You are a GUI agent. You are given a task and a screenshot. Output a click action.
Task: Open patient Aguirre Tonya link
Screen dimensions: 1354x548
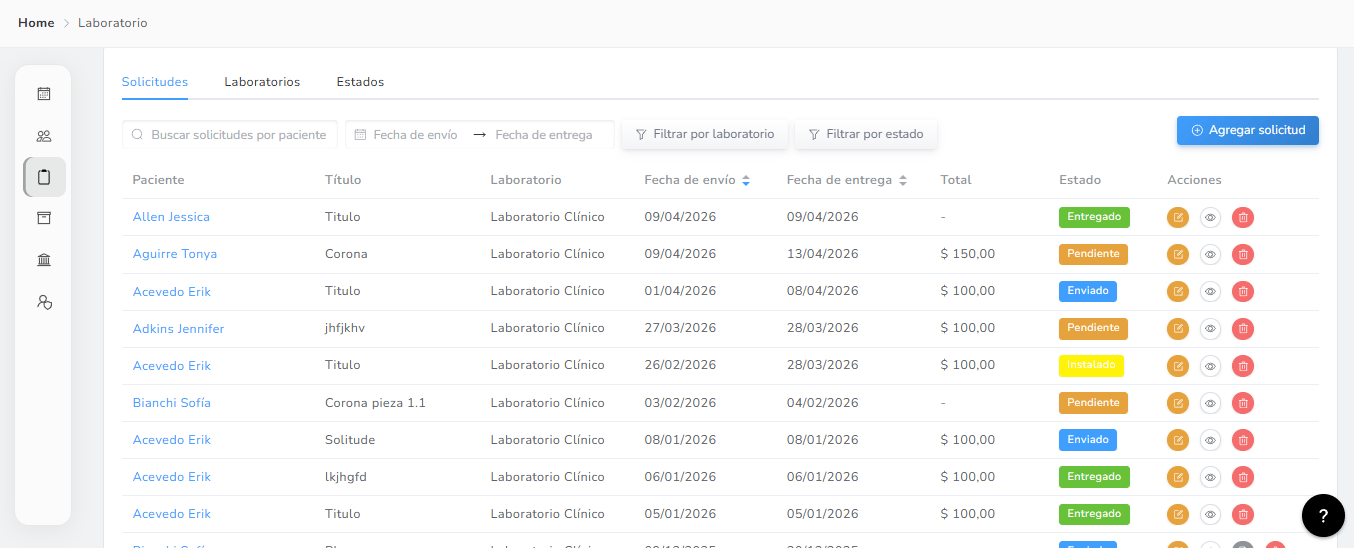point(175,254)
